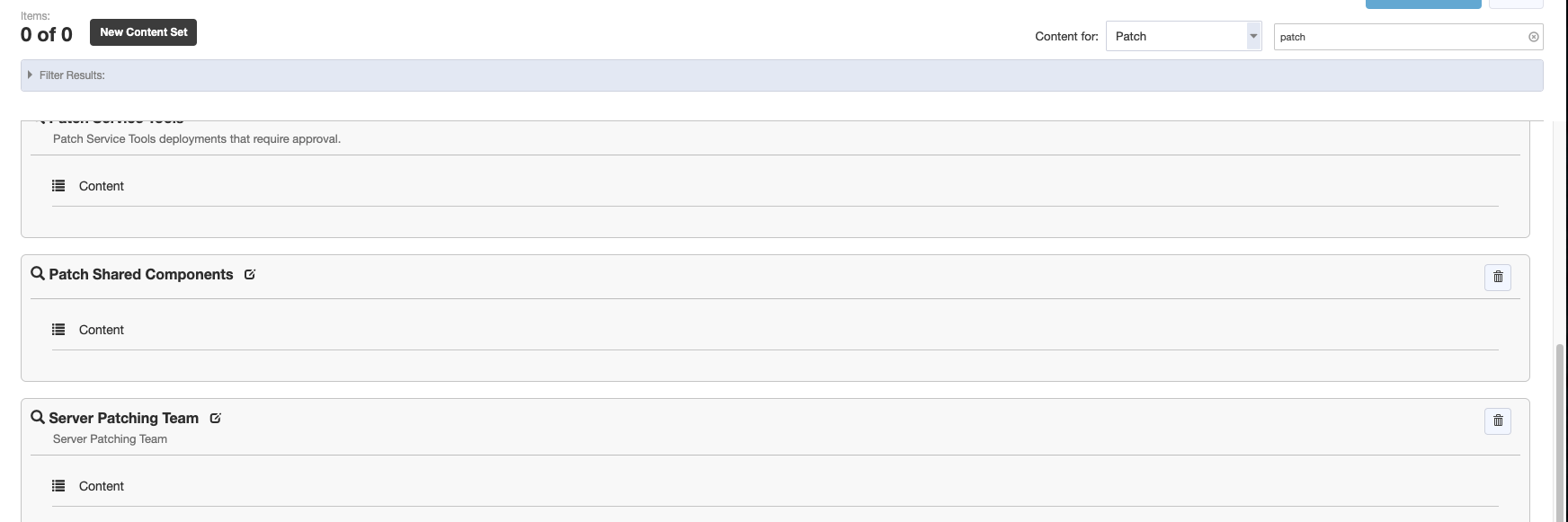Select the Content row in Patch Shared Components
Image resolution: width=1568 pixels, height=522 pixels.
pyautogui.click(x=101, y=329)
